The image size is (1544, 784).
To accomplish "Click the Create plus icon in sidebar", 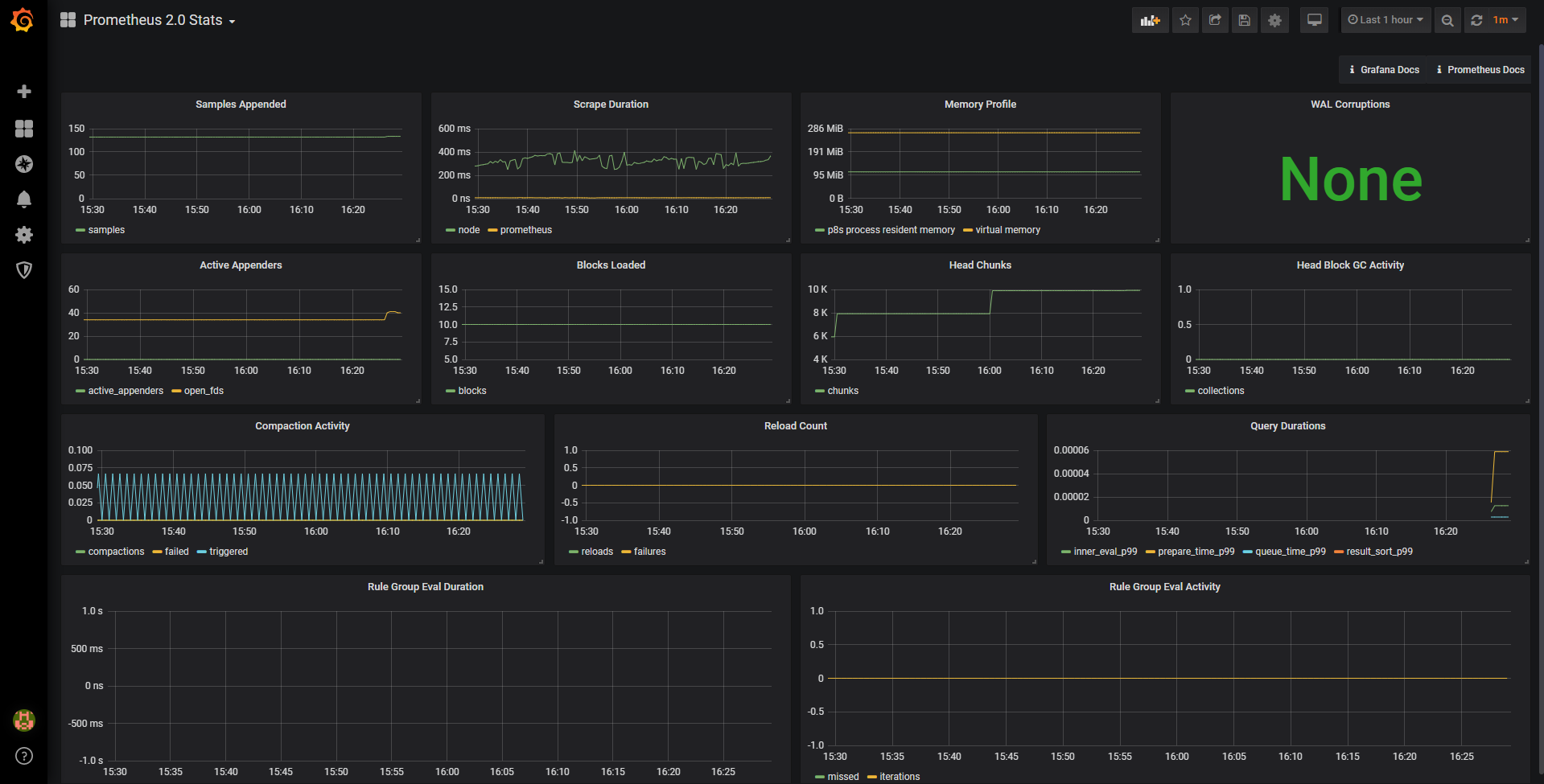I will tap(24, 92).
